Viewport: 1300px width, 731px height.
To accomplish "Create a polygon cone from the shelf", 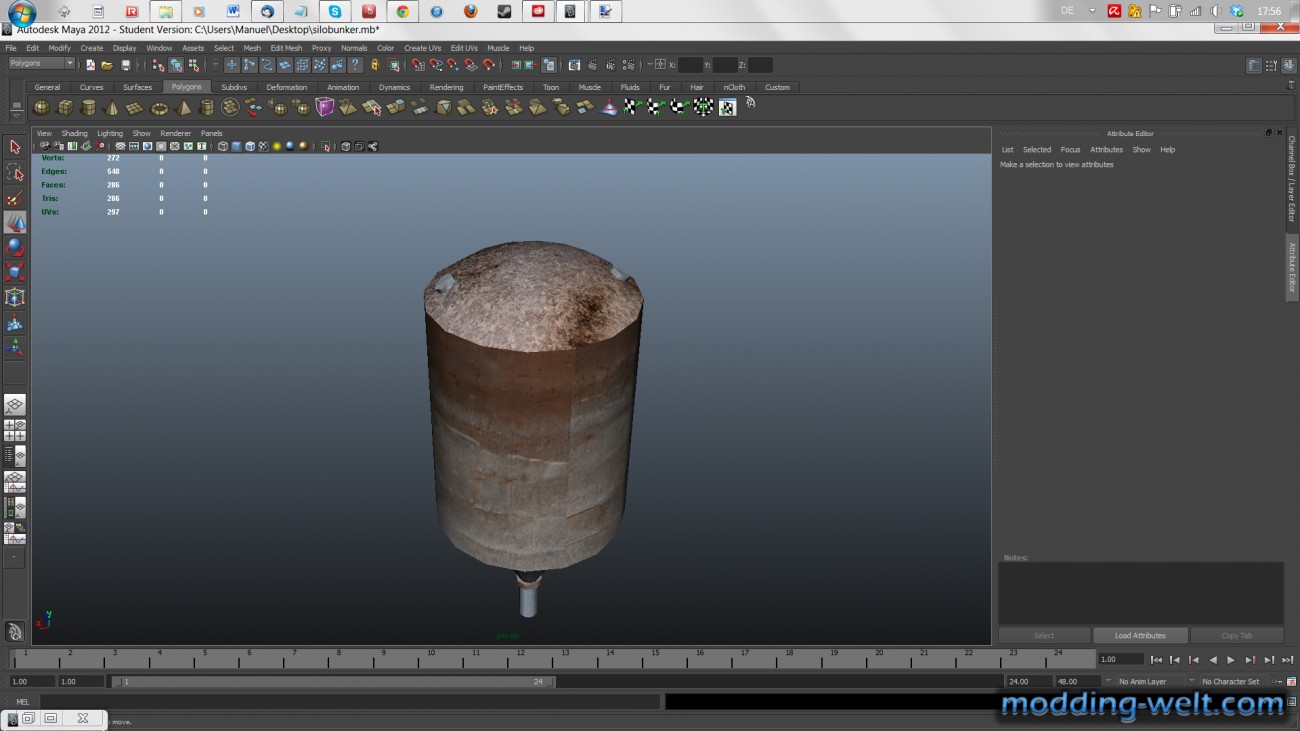I will 112,107.
